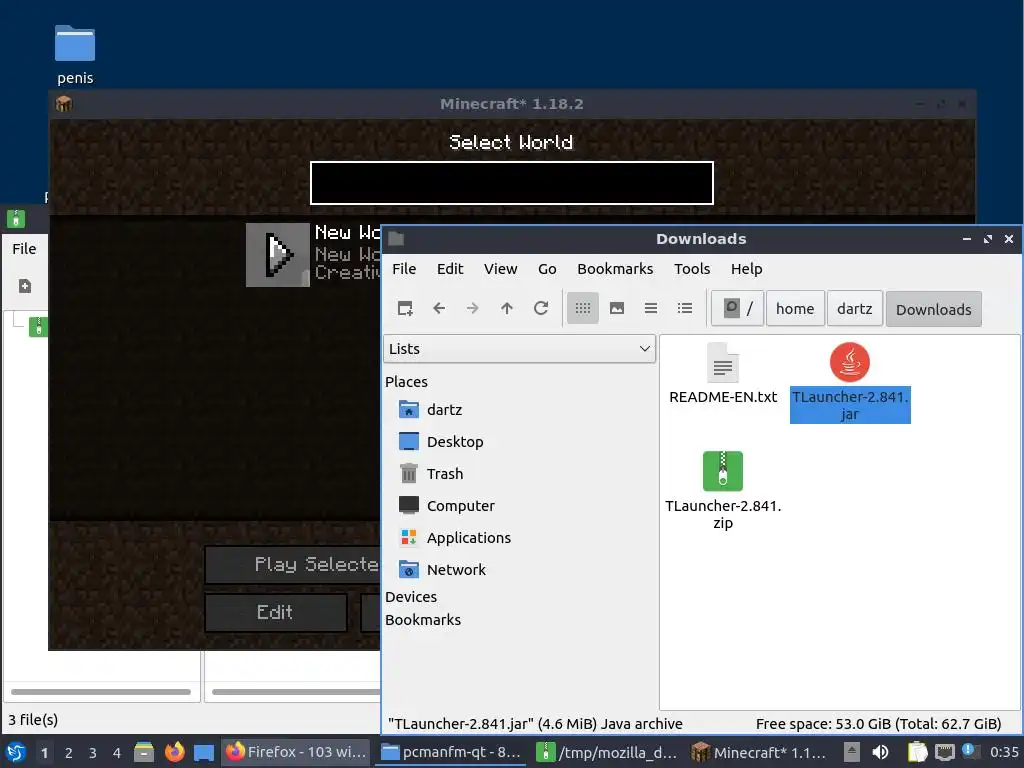Image resolution: width=1024 pixels, height=768 pixels.
Task: Collapse Places section in sidebar
Action: [x=406, y=382]
